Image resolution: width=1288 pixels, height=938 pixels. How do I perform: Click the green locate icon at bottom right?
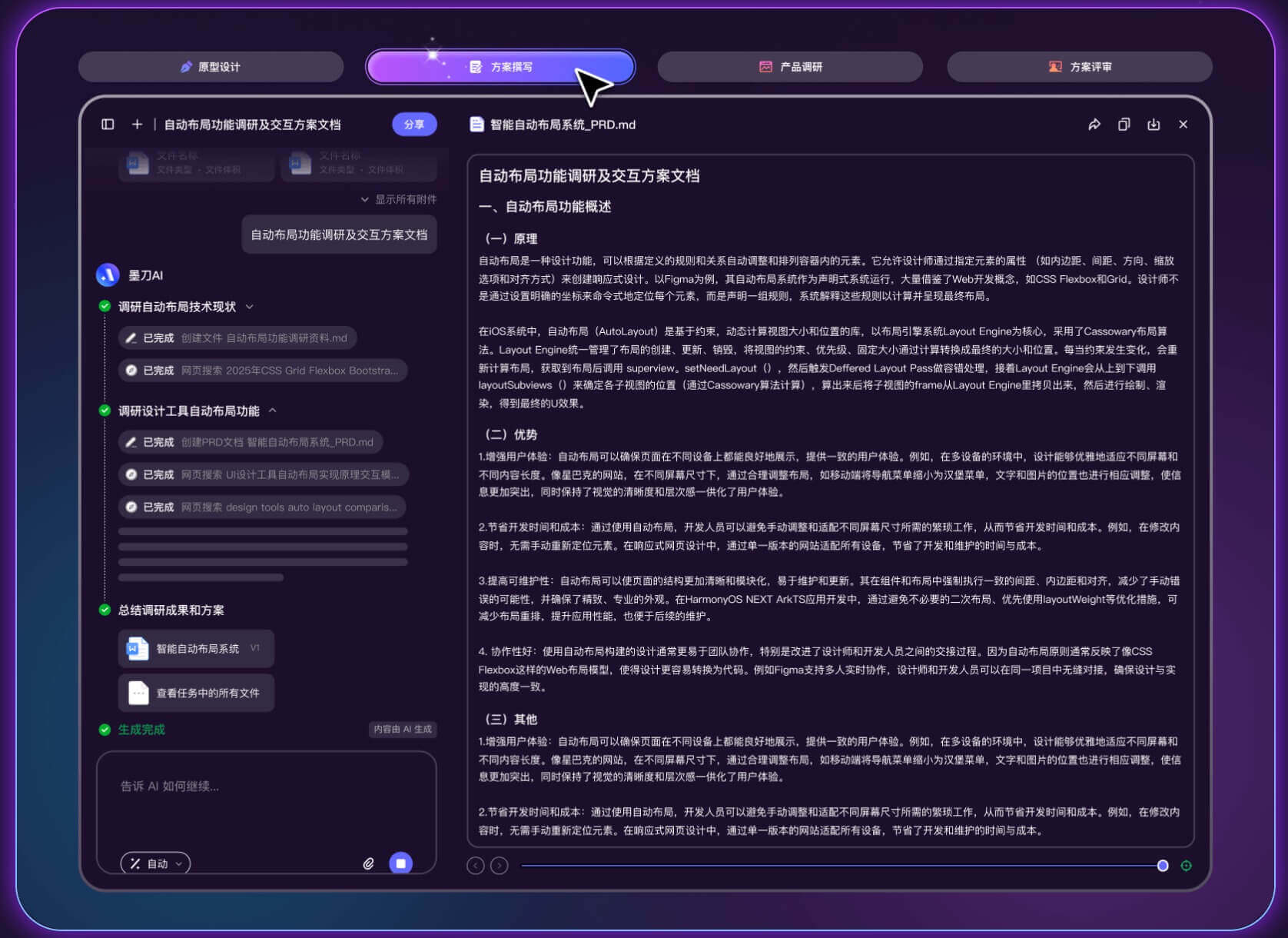pos(1187,866)
